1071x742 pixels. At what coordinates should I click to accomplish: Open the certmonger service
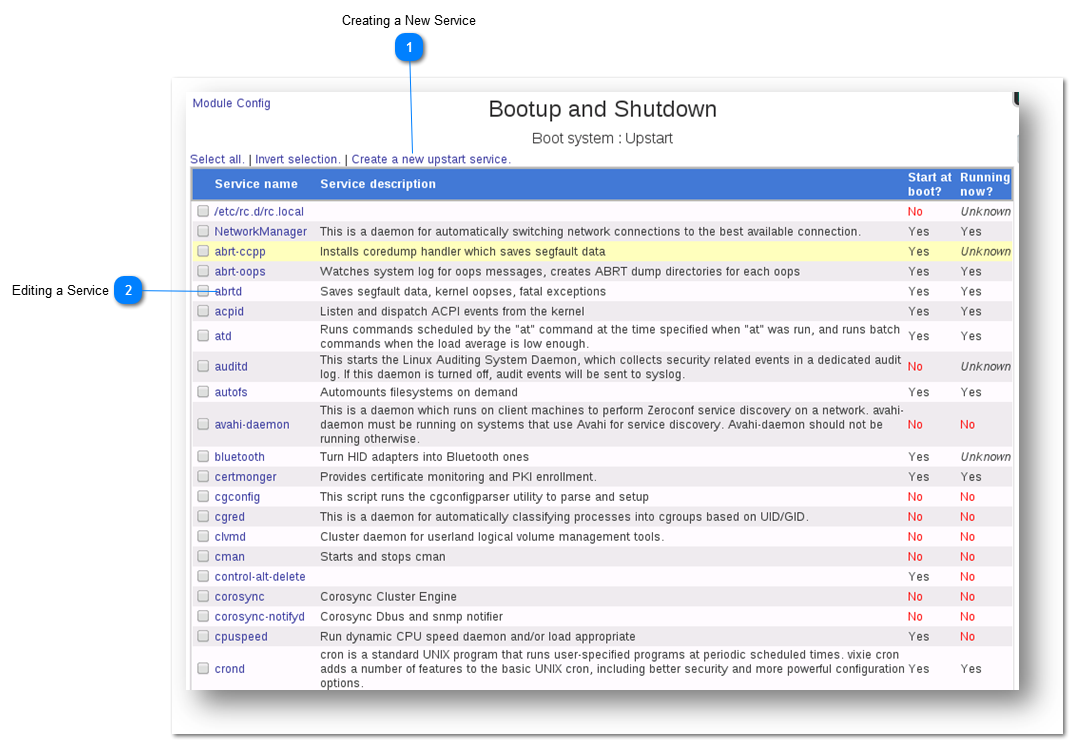244,476
